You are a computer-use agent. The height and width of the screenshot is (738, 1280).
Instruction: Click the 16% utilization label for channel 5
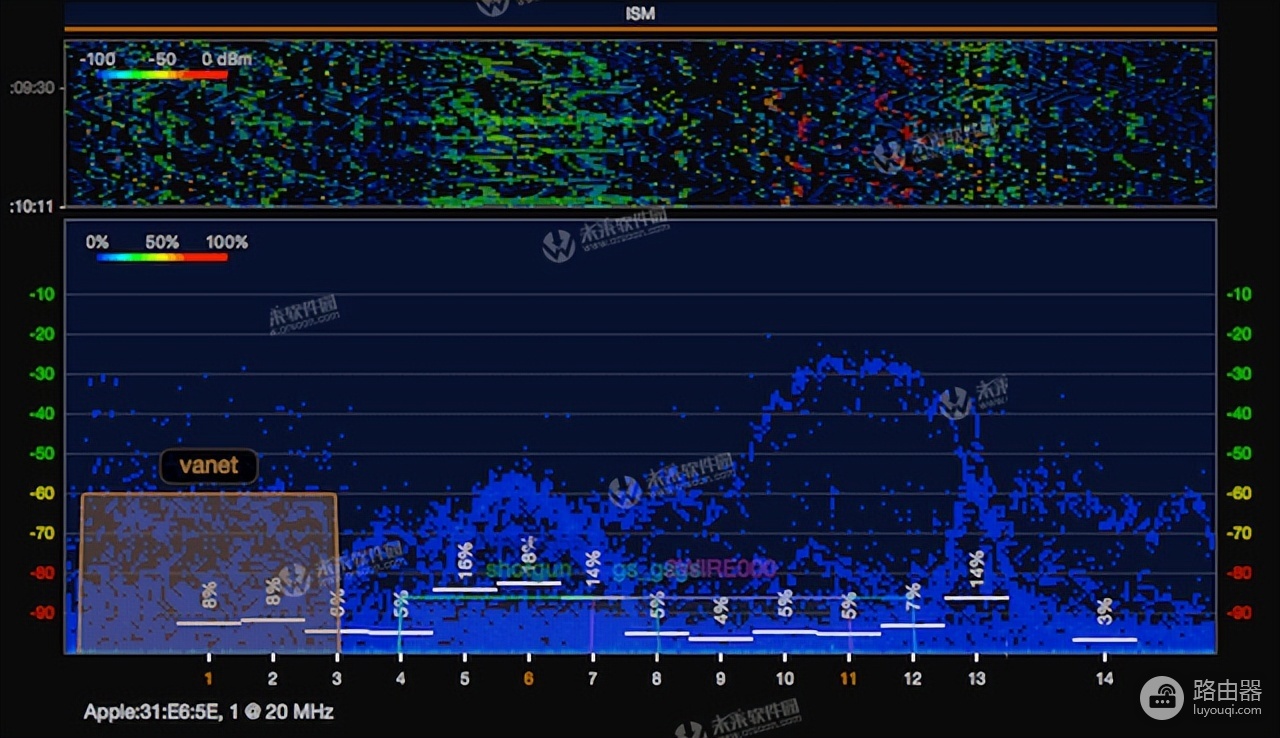click(465, 561)
